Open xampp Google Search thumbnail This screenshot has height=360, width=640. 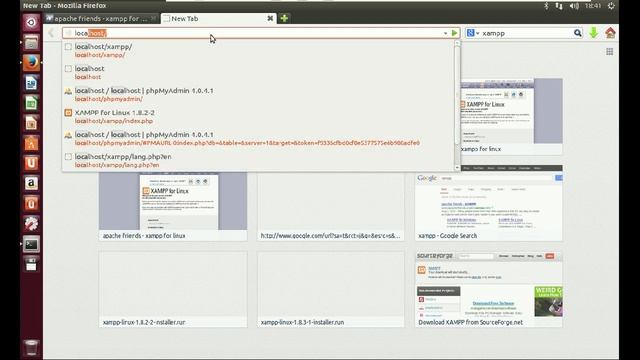[489, 203]
